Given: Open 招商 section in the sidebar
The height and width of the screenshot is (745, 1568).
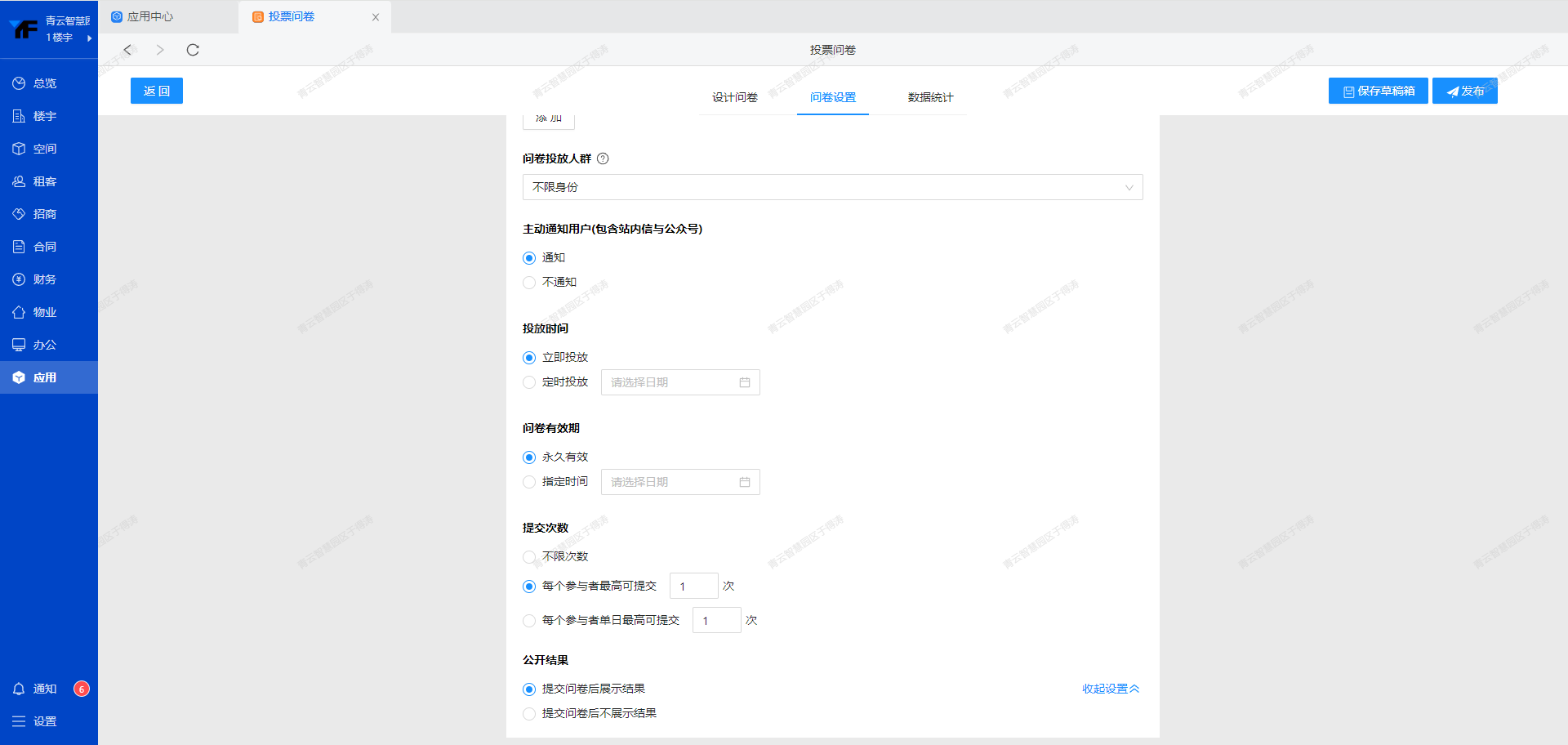Looking at the screenshot, I should point(44,214).
